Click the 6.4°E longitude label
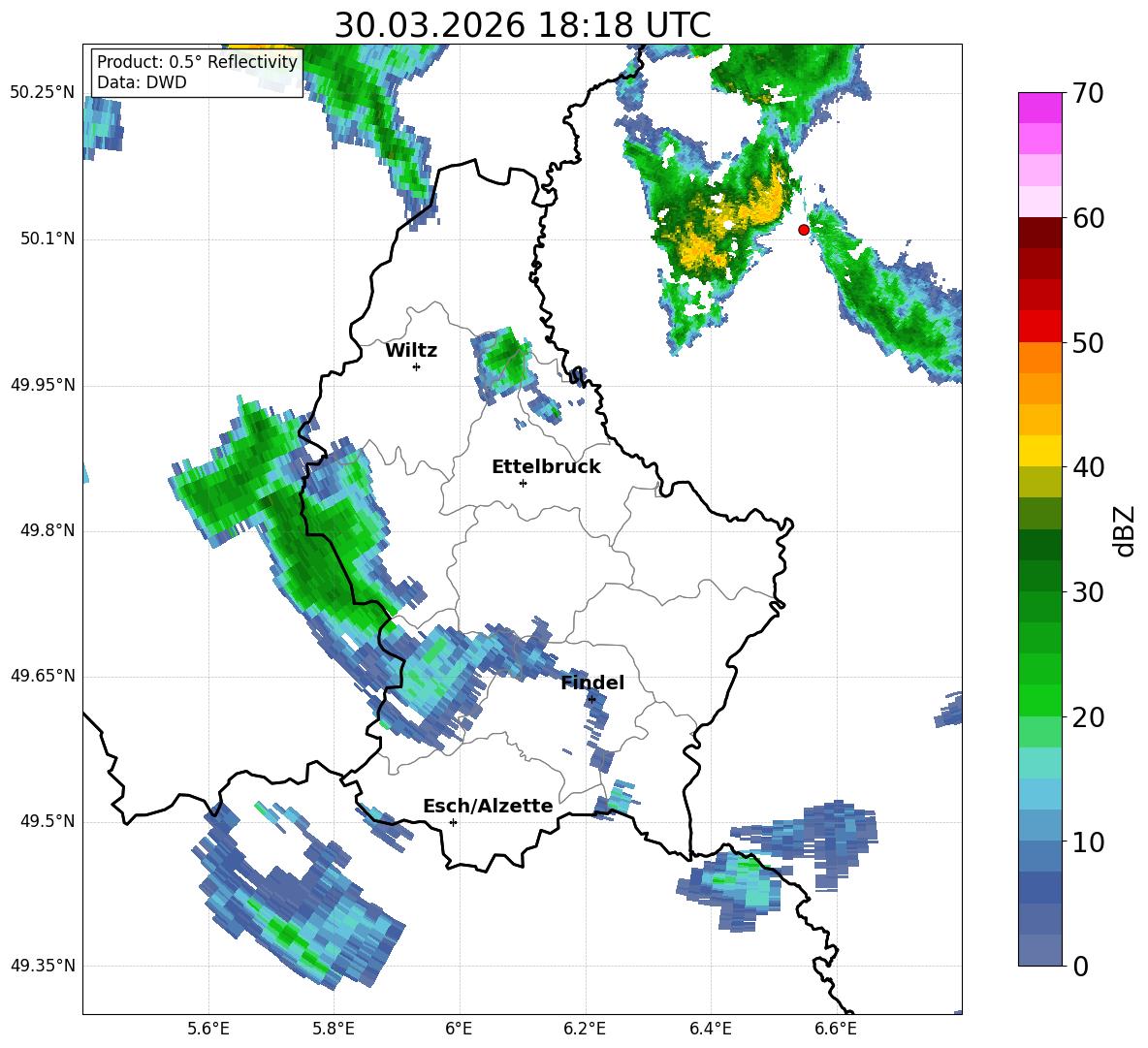The height and width of the screenshot is (1048, 1148). [710, 1029]
